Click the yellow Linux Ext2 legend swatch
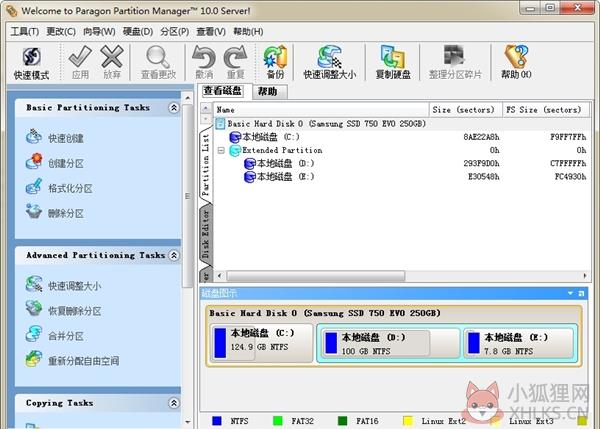This screenshot has height=429, width=600. (x=408, y=421)
